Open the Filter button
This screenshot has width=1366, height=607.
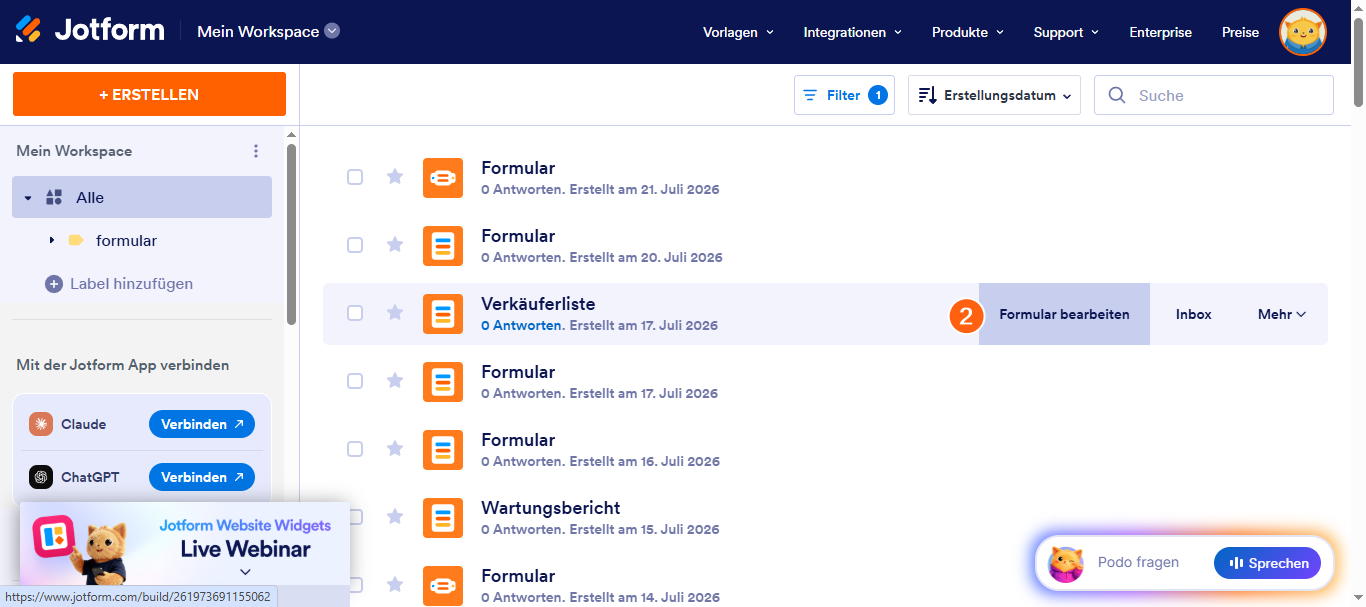click(844, 95)
